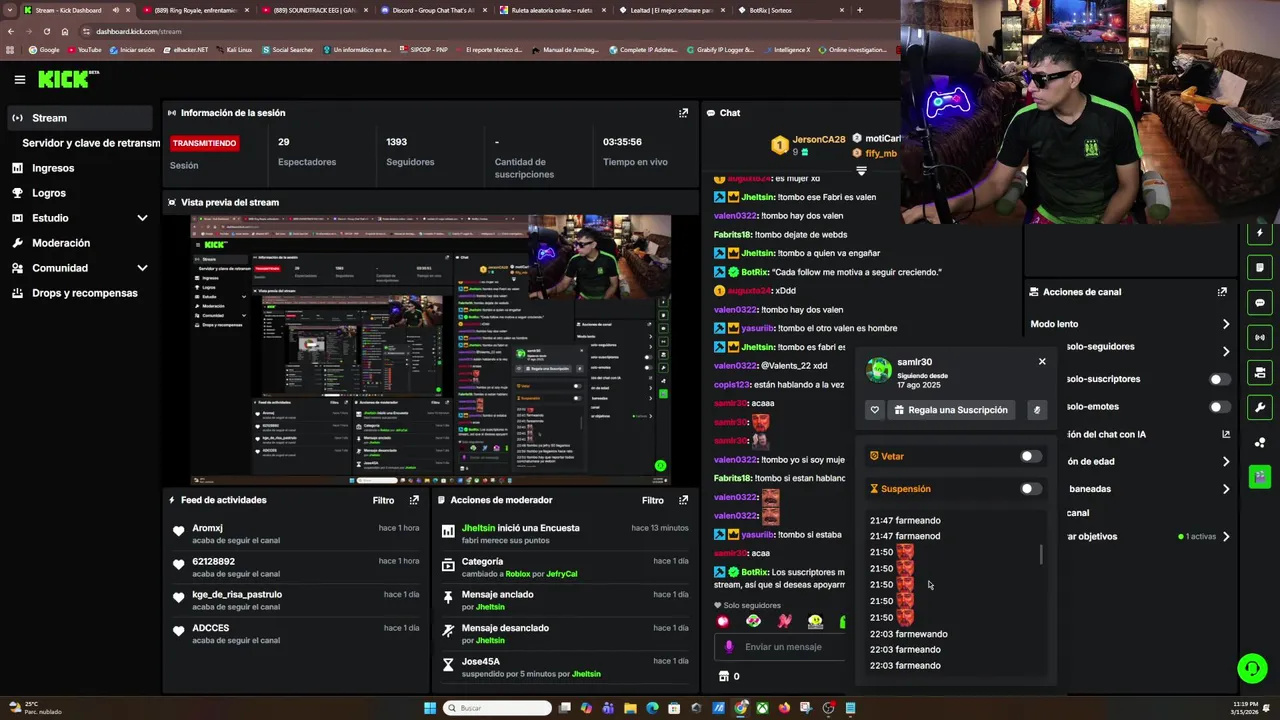
Task: Expand the arrow below the chat top gifters
Action: tap(861, 172)
